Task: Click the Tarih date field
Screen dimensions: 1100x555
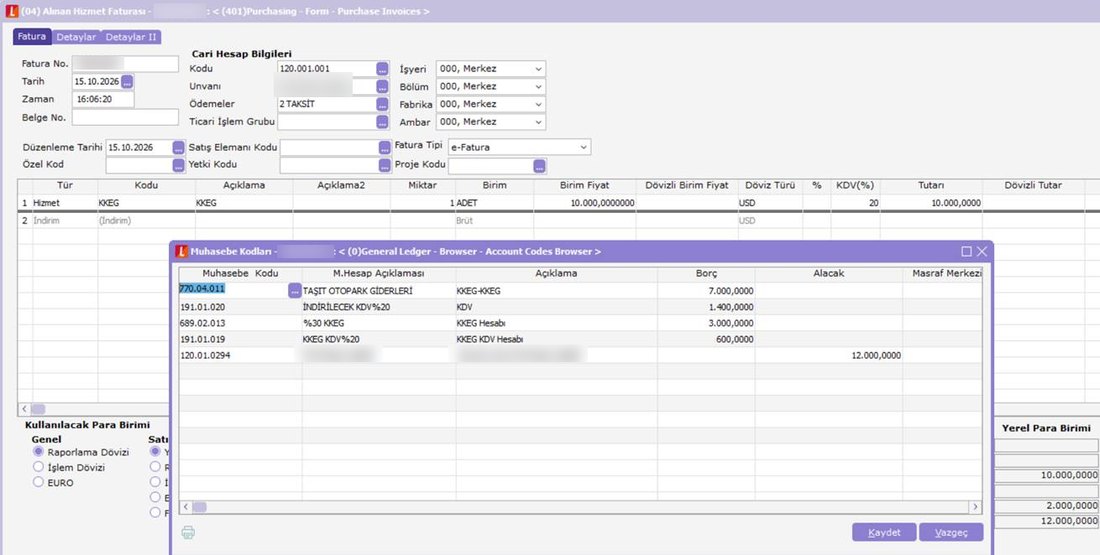Action: (97, 82)
